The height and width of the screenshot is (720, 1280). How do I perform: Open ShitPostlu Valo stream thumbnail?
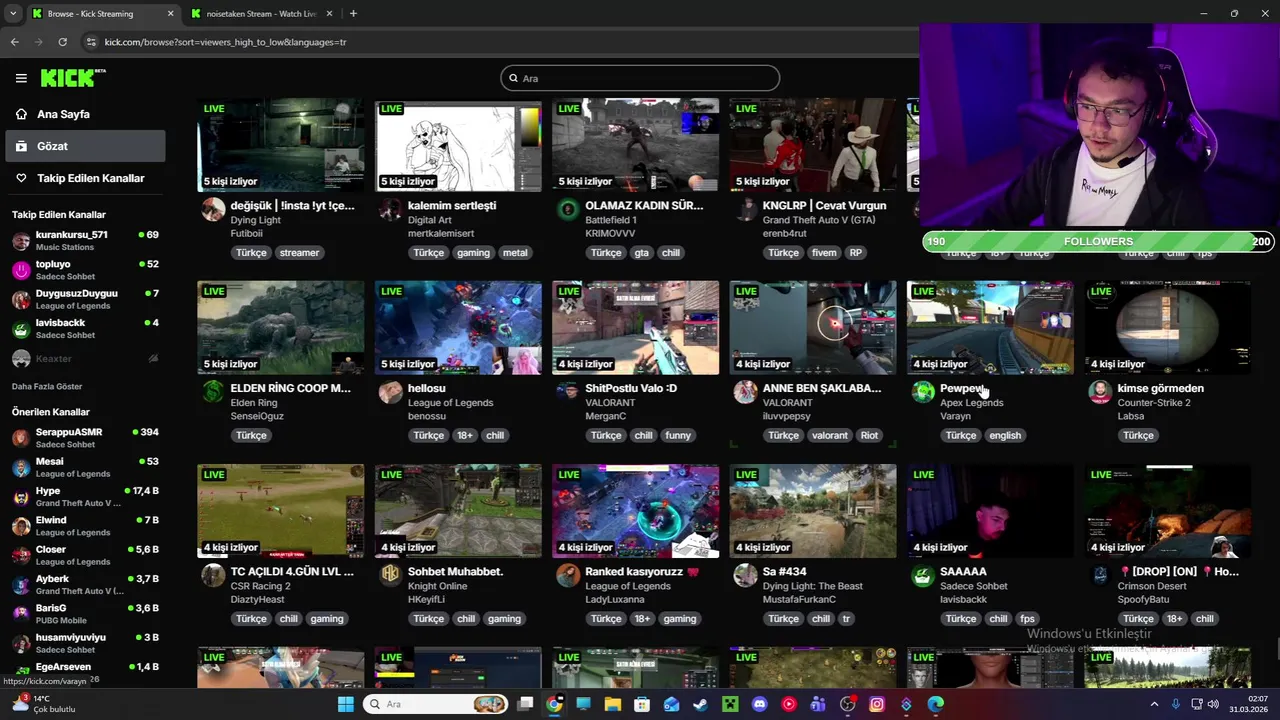pos(635,328)
